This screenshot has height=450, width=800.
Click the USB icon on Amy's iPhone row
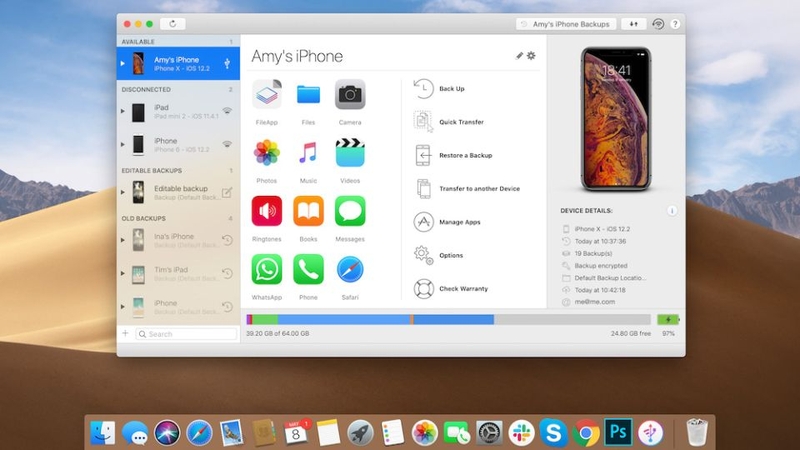[x=227, y=64]
